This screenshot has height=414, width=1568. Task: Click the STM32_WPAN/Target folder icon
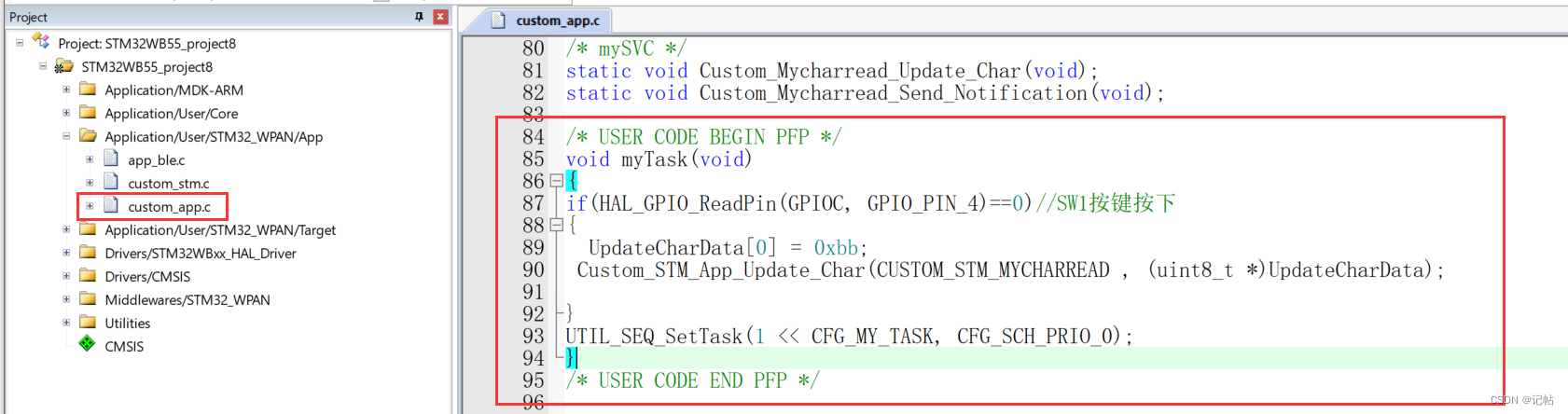click(x=88, y=229)
